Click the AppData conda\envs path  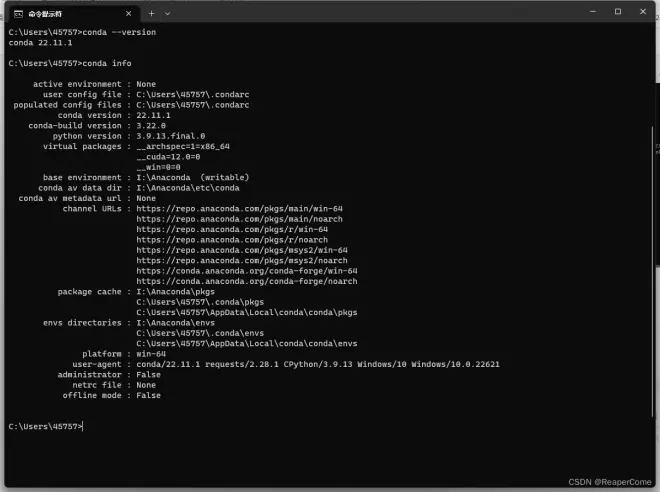pyautogui.click(x=247, y=343)
